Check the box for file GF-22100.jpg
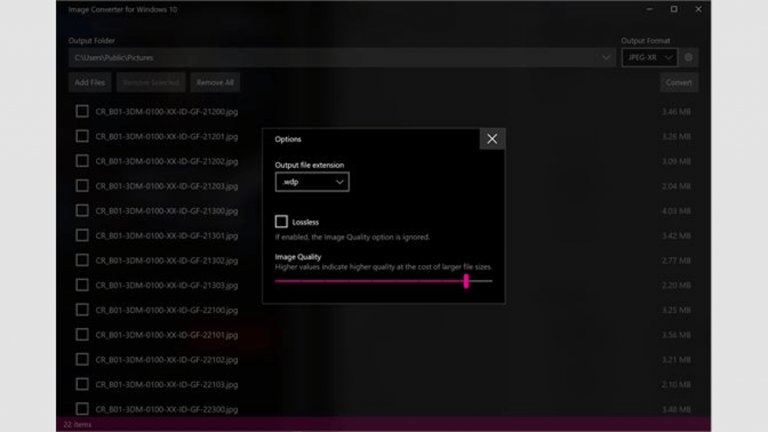Image resolution: width=768 pixels, height=432 pixels. (82, 310)
